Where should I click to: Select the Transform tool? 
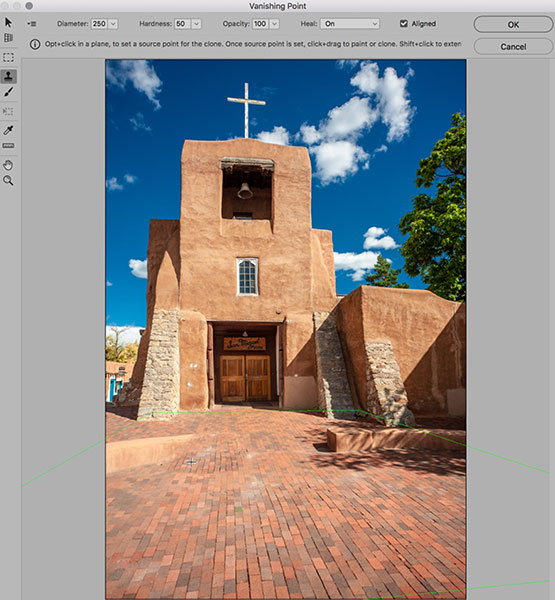click(8, 111)
